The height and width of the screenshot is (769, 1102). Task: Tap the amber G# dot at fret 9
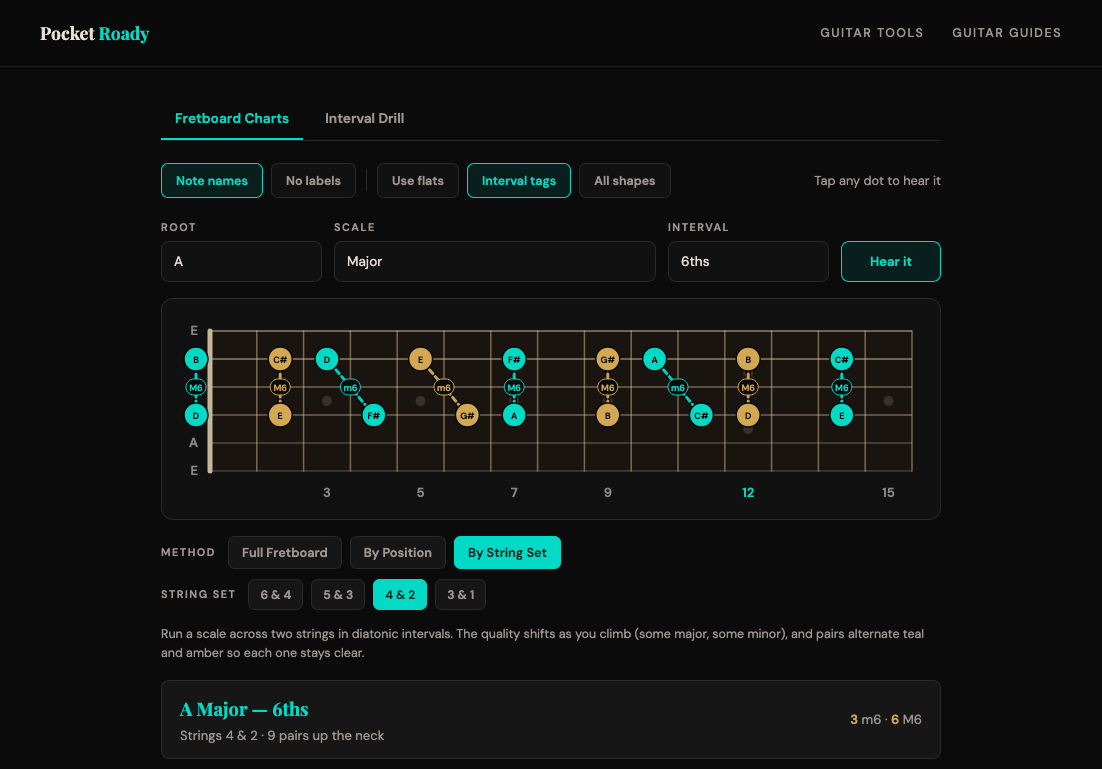click(607, 359)
